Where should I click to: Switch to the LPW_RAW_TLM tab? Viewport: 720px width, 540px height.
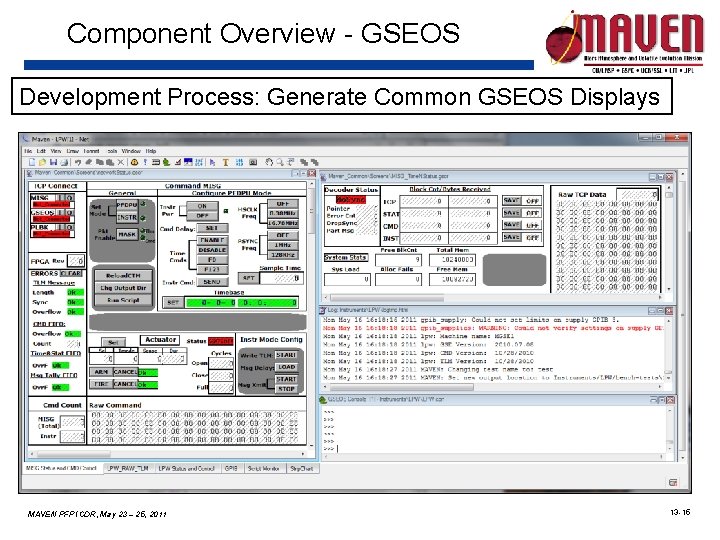[x=128, y=468]
